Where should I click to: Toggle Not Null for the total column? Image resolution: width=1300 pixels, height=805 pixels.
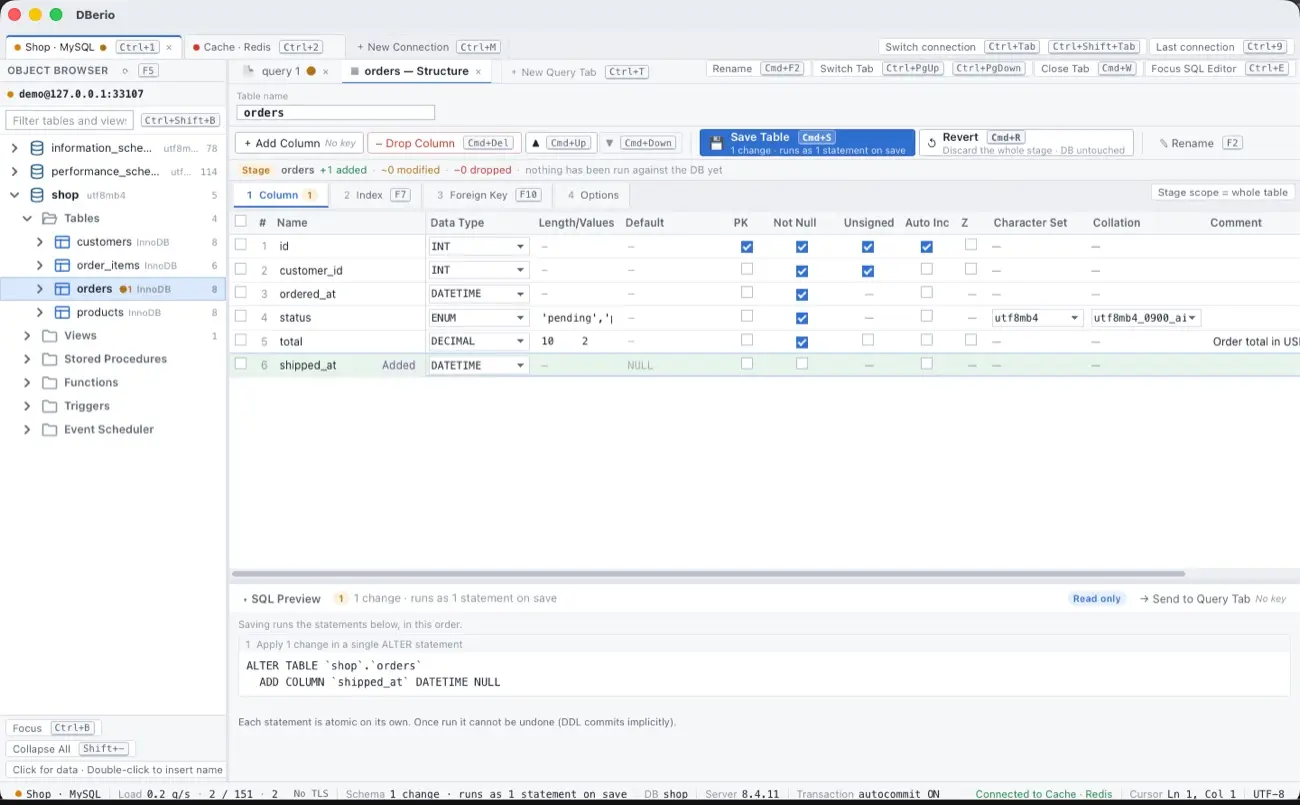[802, 341]
